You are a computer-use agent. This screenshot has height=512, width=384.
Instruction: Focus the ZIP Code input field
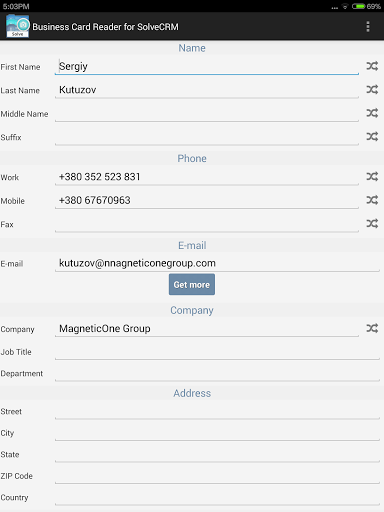[217, 476]
